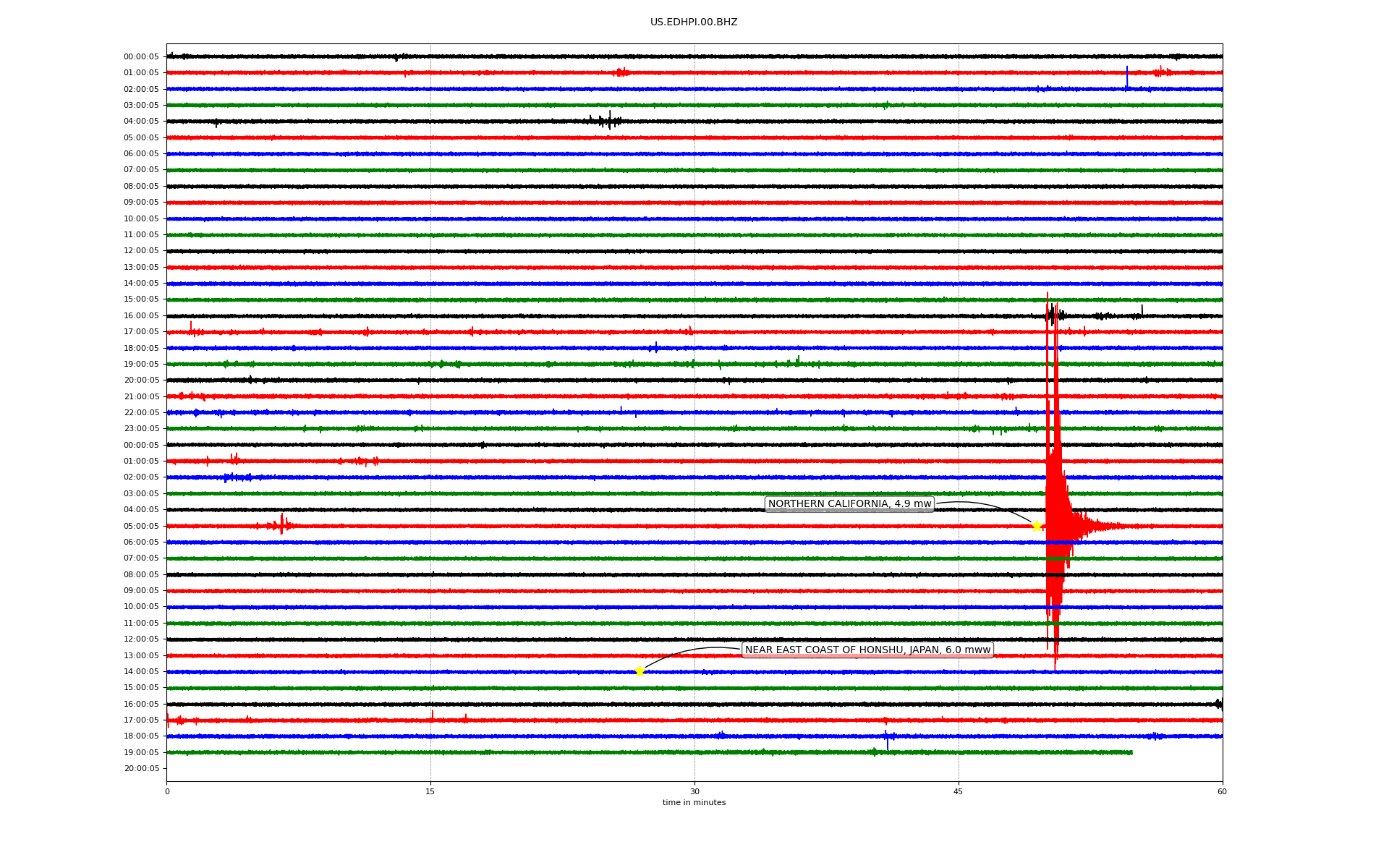Click the first 00:00:05 time label at top

141,56
